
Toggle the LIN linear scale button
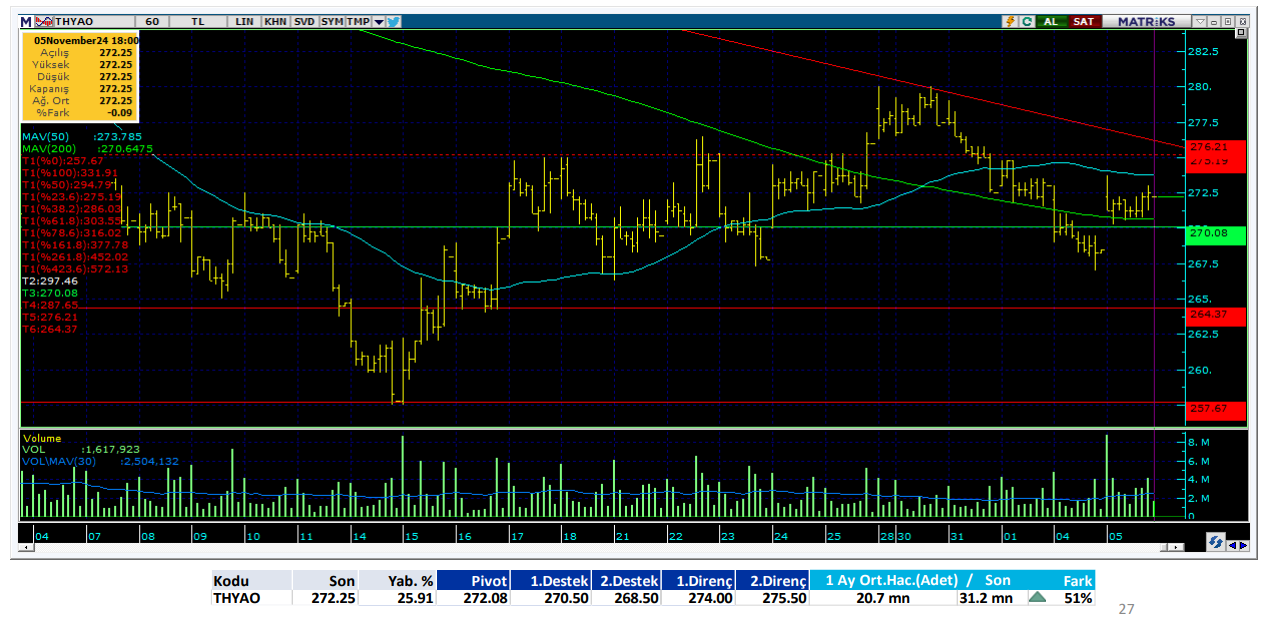pyautogui.click(x=244, y=21)
